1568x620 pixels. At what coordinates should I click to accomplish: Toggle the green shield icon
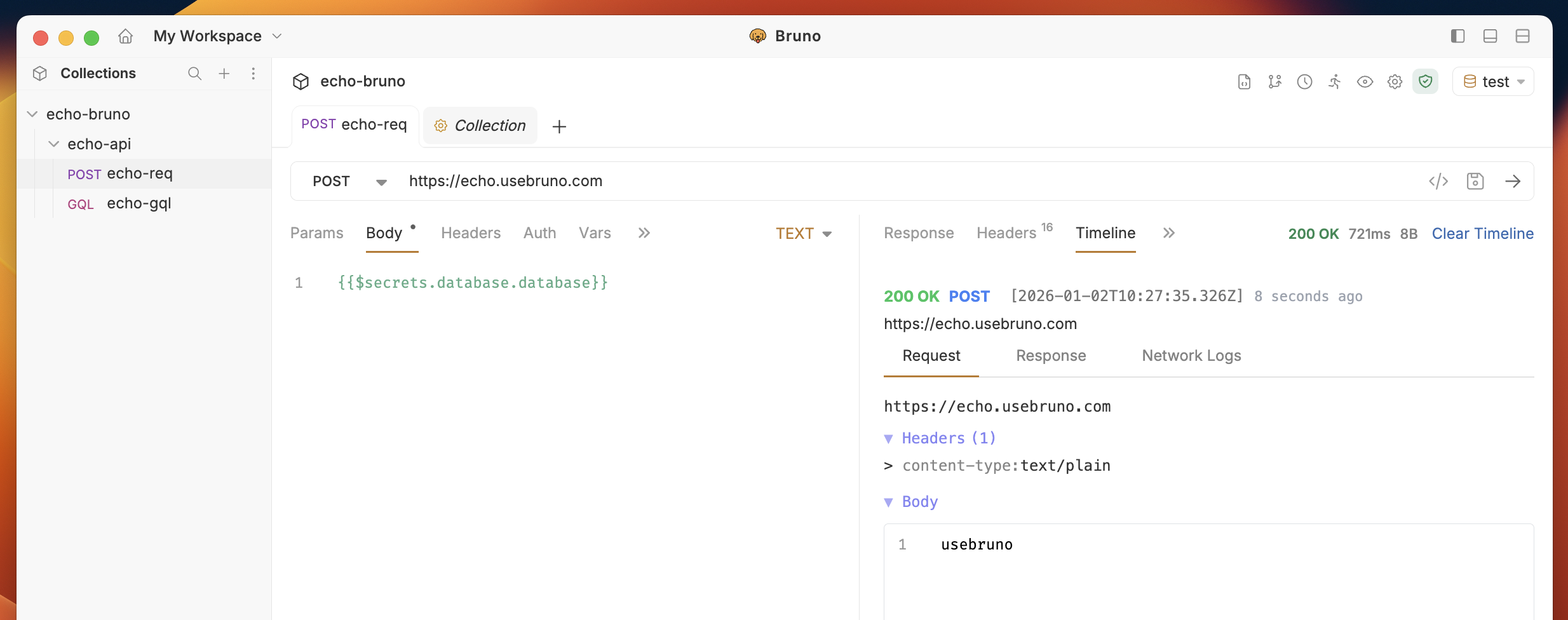[1425, 81]
